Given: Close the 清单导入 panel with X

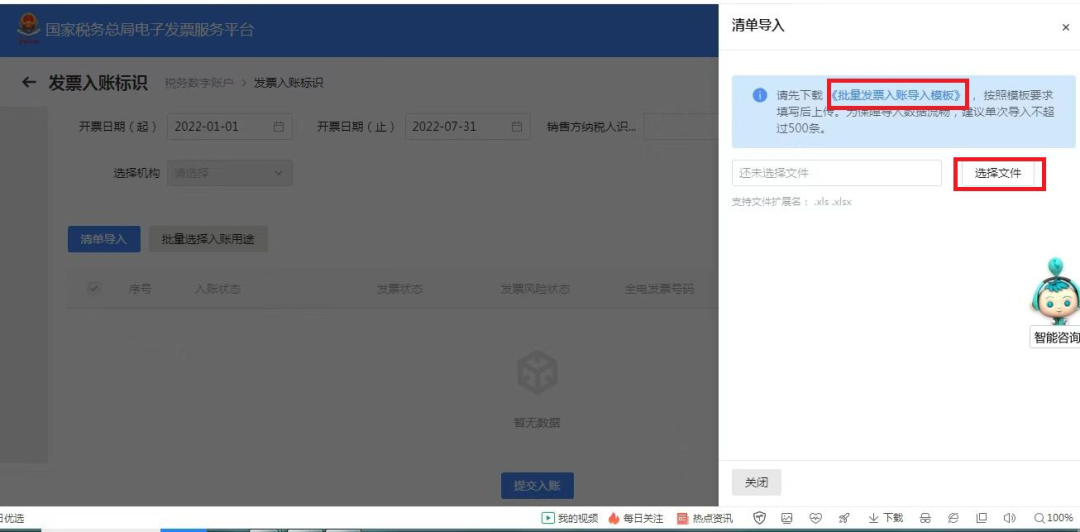Looking at the screenshot, I should click(1065, 28).
